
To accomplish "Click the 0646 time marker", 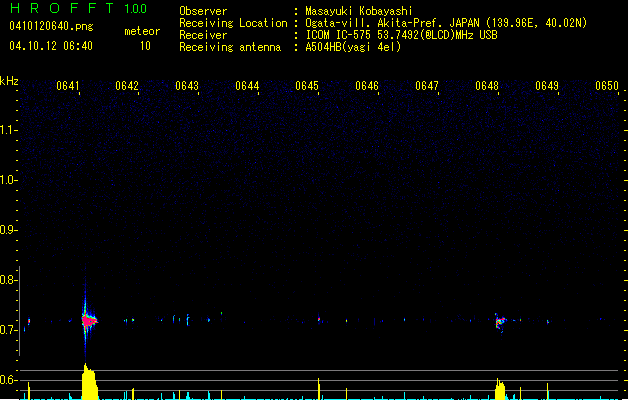I will tap(367, 86).
